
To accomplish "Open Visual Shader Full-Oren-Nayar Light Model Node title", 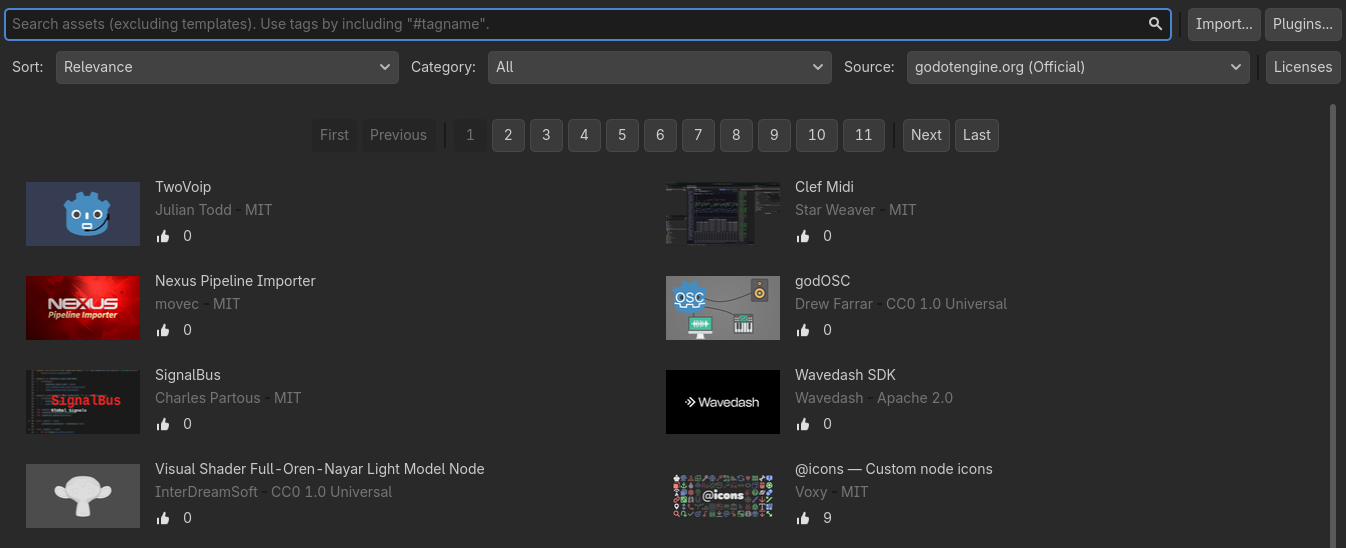I will coord(320,469).
